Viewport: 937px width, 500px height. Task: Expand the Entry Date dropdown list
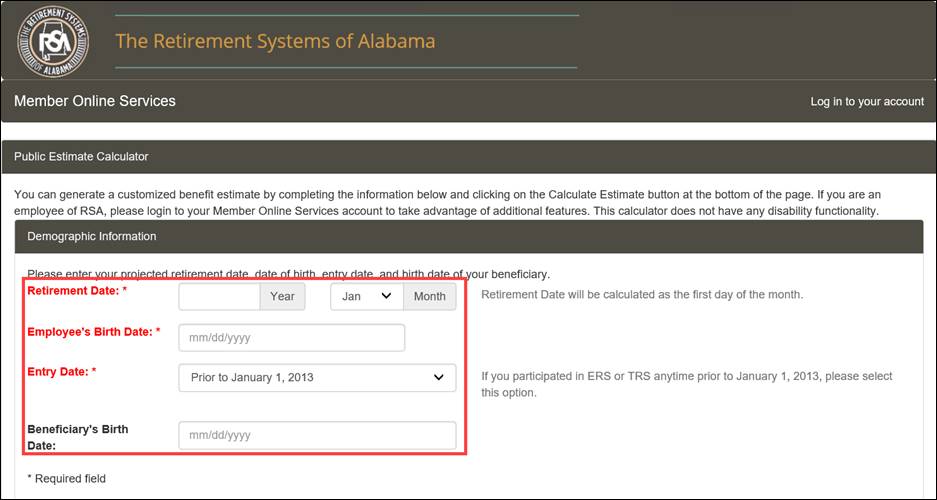pyautogui.click(x=316, y=377)
